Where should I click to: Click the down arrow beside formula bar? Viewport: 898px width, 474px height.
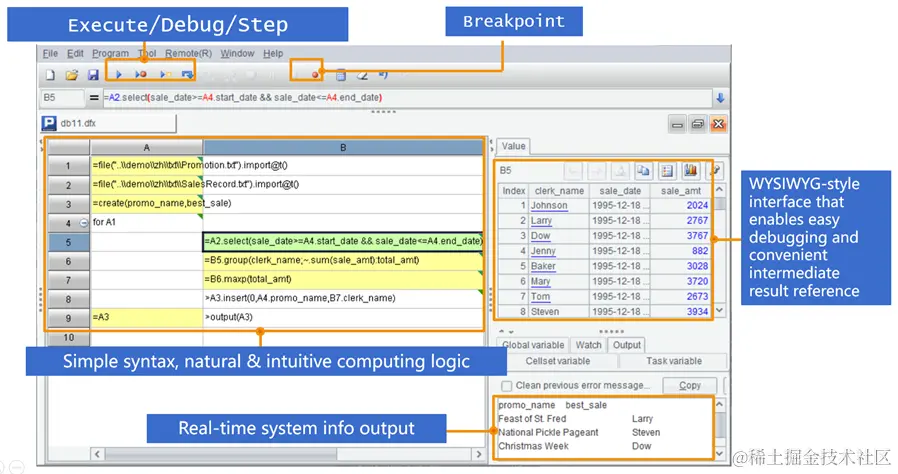(720, 98)
